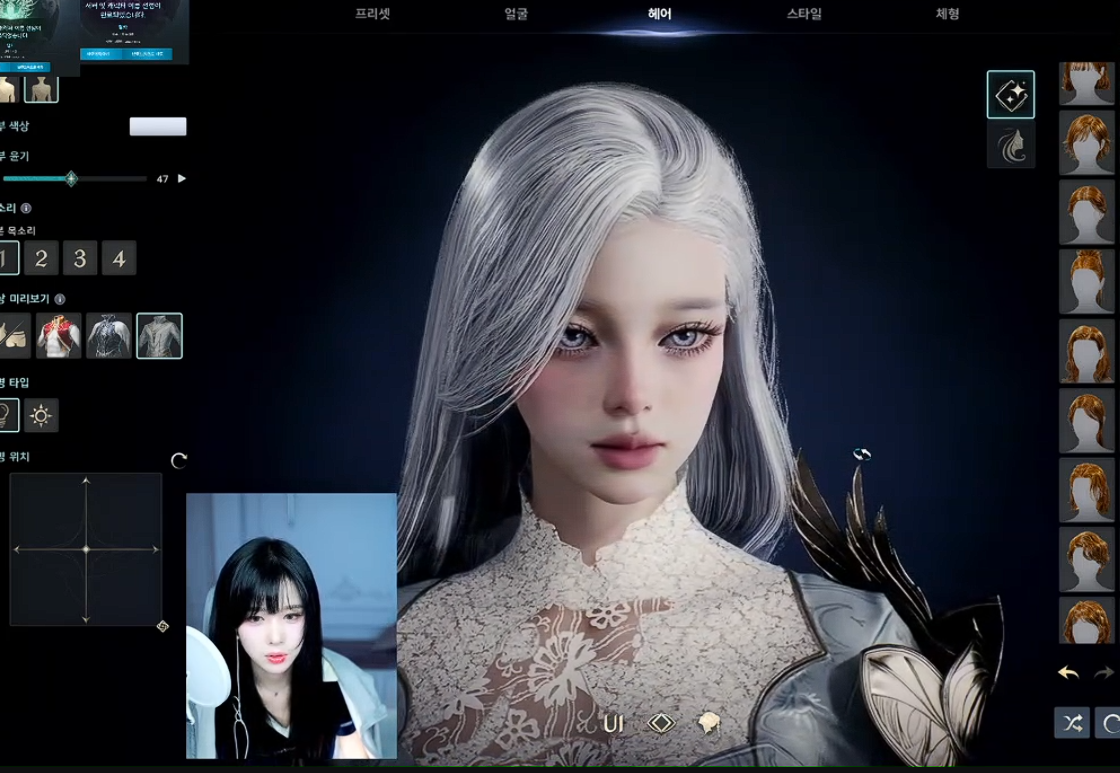The height and width of the screenshot is (773, 1120).
Task: Choose the ponytail updo hairstyle thumbnail
Action: (x=1086, y=282)
